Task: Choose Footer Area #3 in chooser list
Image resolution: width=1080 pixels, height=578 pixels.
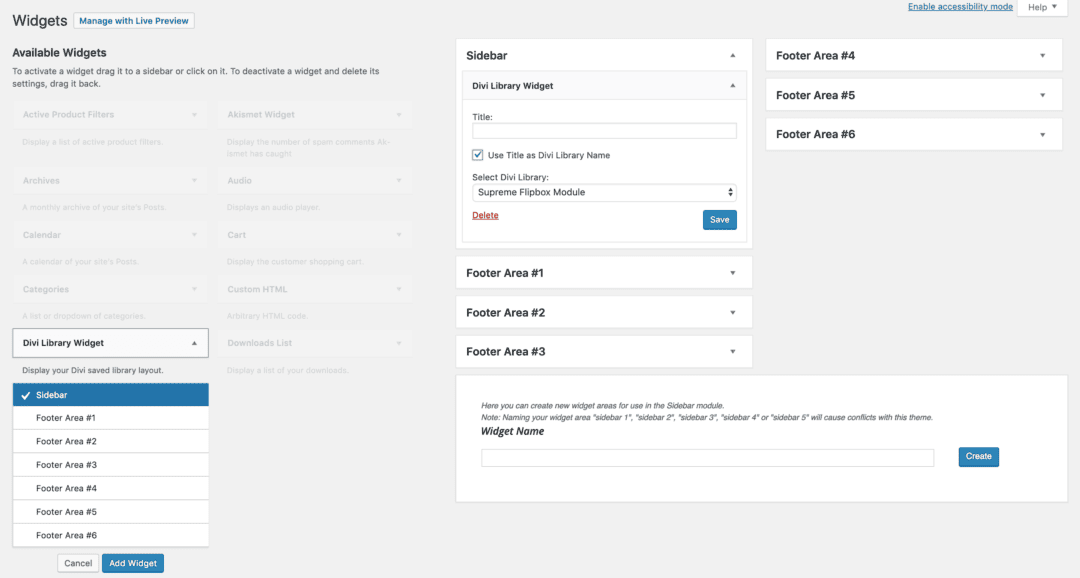Action: tap(110, 465)
